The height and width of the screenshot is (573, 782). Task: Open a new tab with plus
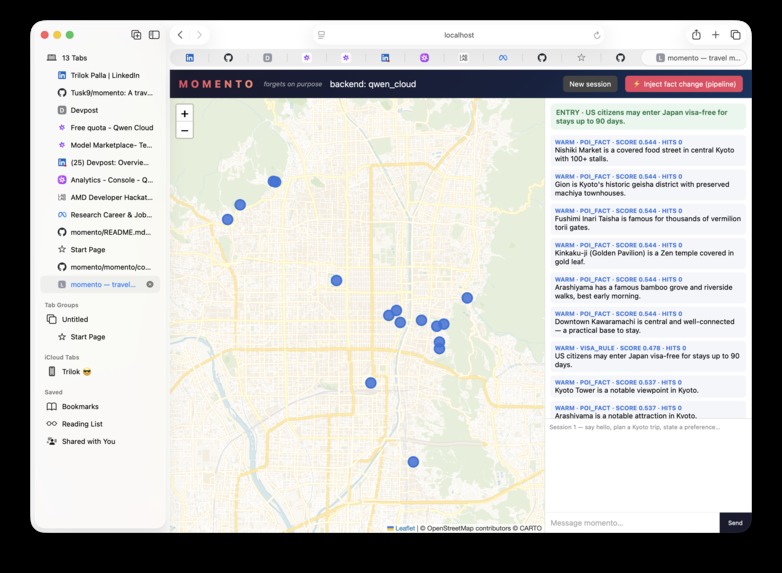(716, 35)
